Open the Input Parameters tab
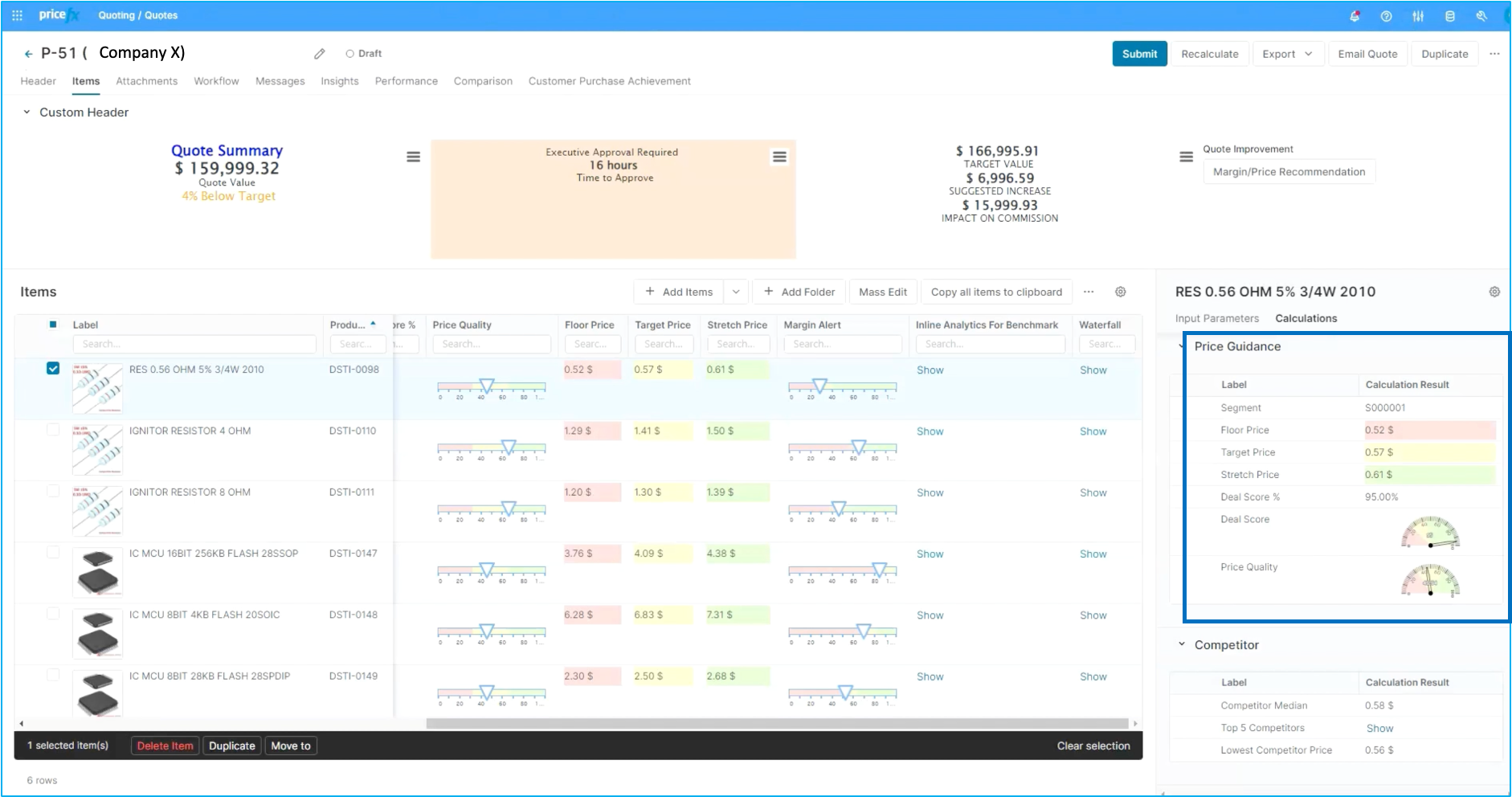 click(x=1216, y=318)
